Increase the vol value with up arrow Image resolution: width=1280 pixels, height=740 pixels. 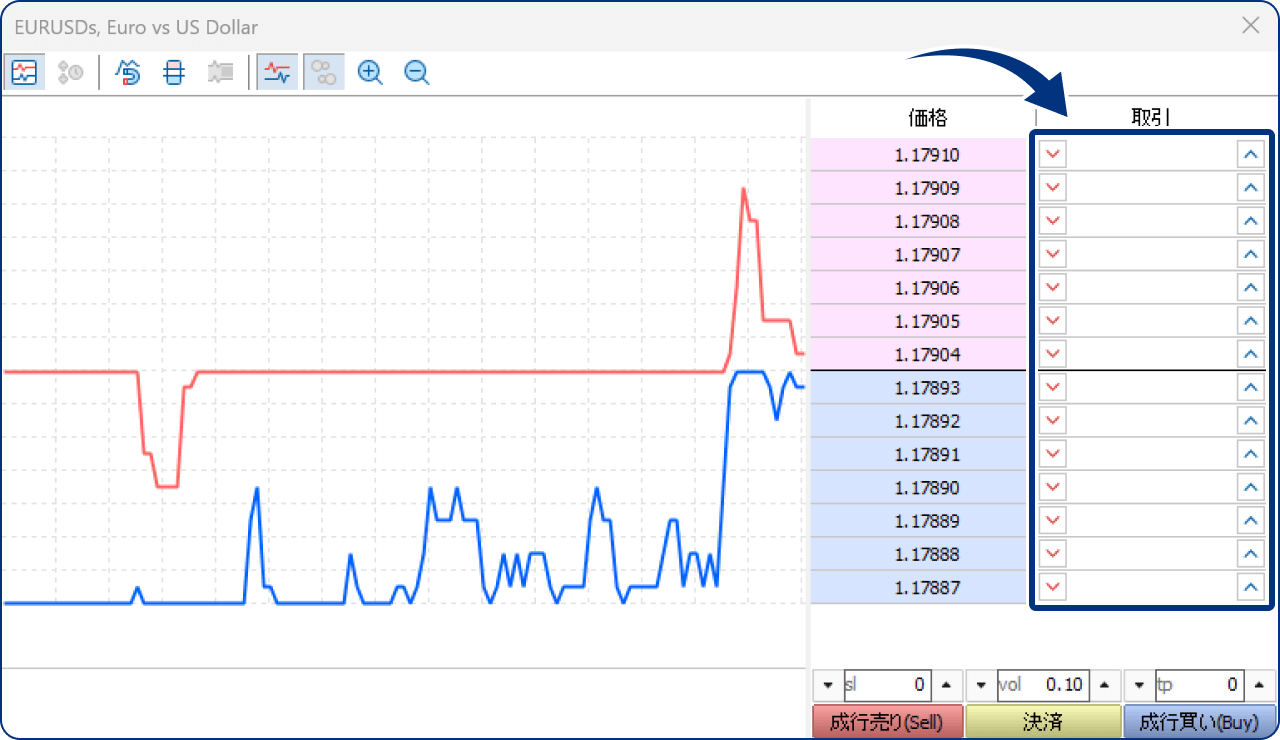click(1104, 685)
